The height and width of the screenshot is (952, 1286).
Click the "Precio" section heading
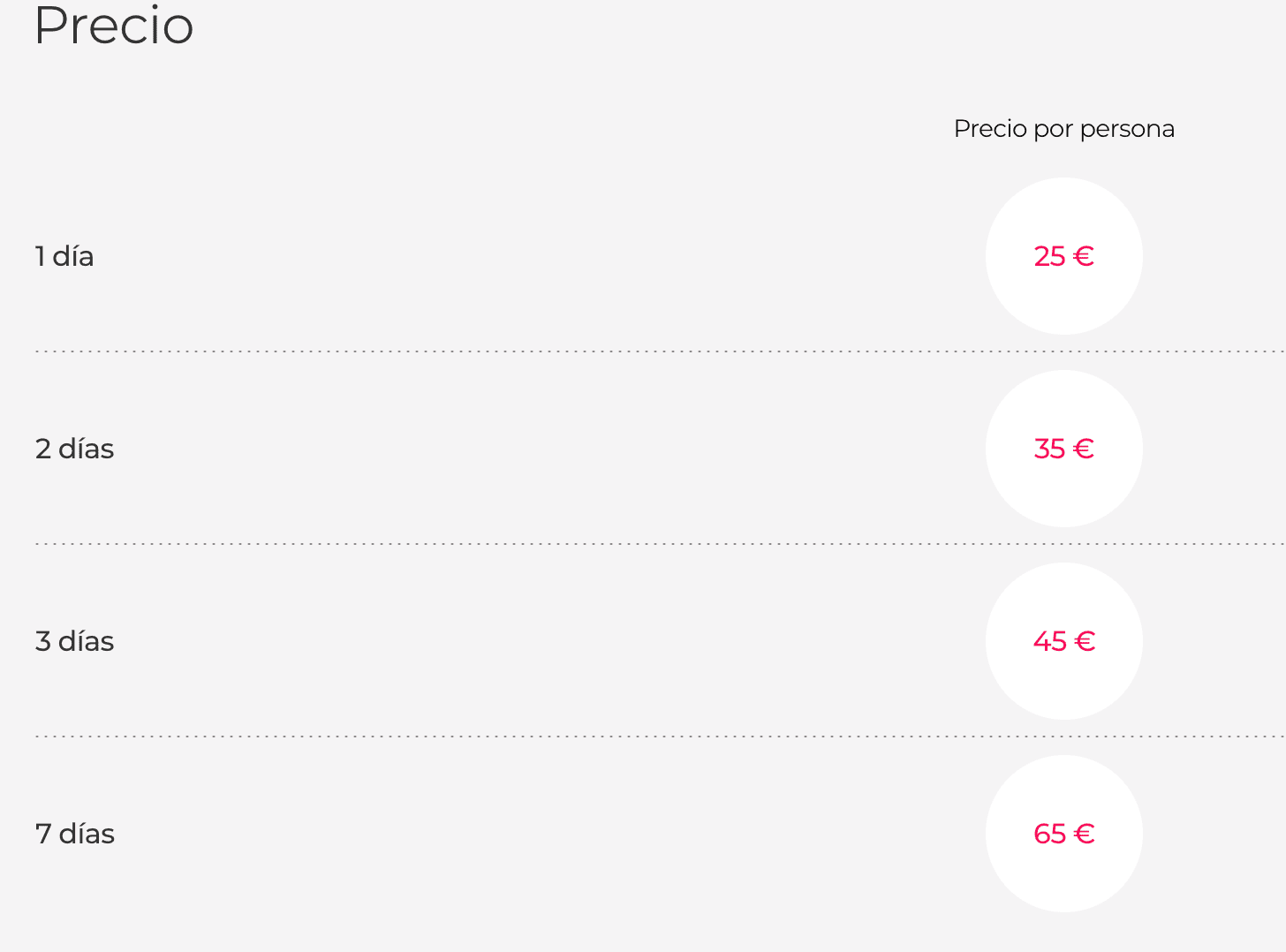click(114, 25)
